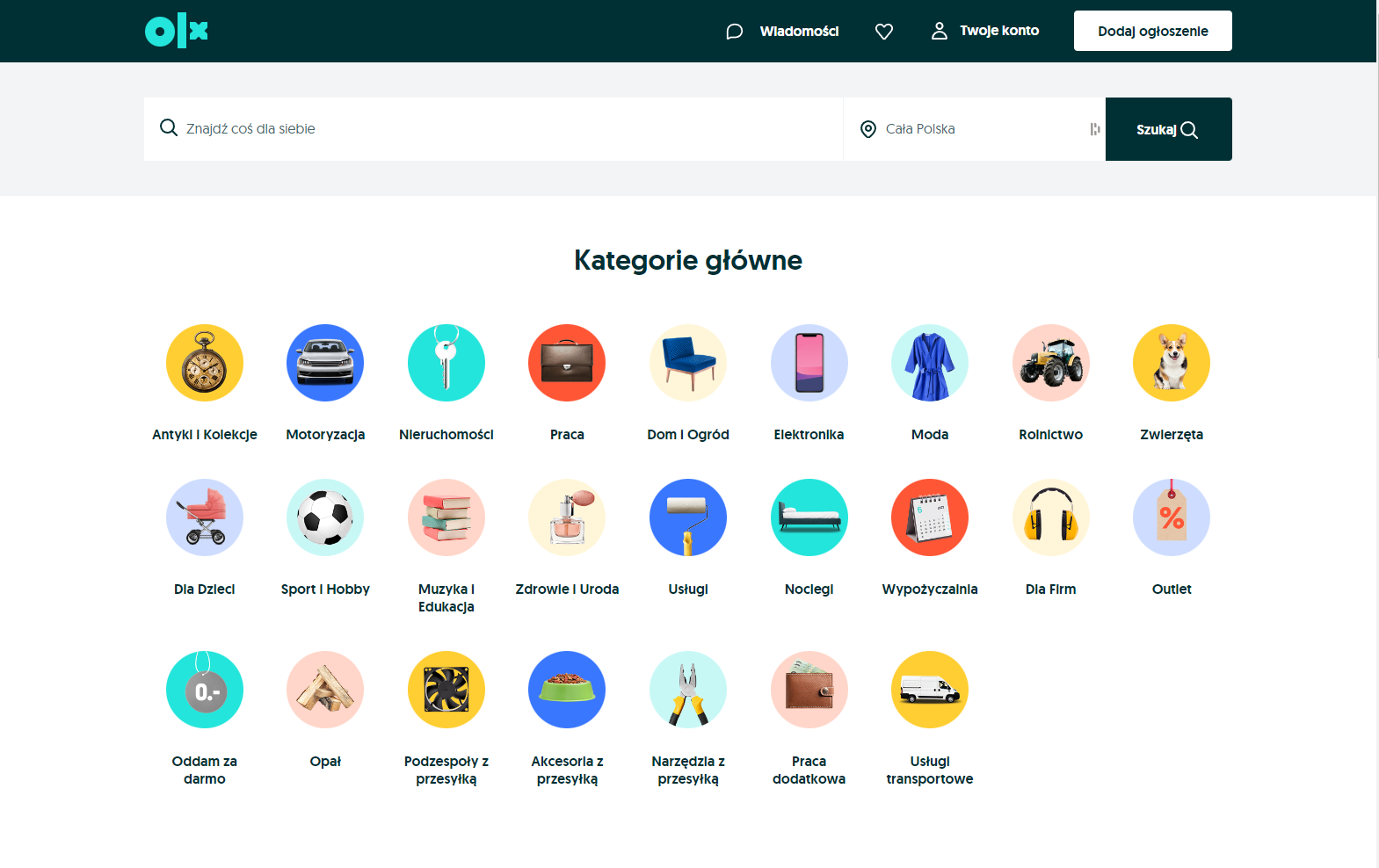Click the Dodaj ogłoszenie button
Screen dimensions: 1379x868
pyautogui.click(x=1153, y=31)
